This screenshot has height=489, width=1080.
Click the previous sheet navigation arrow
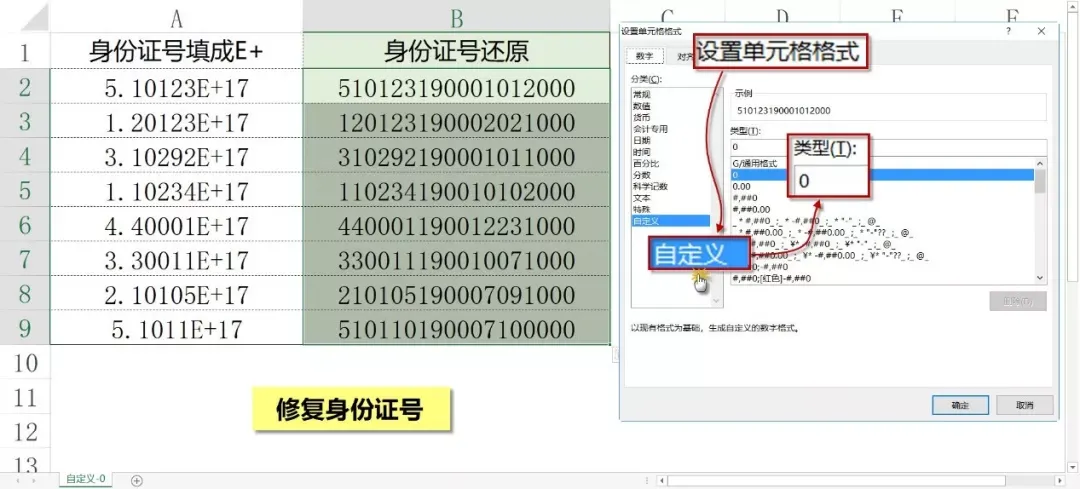17,479
